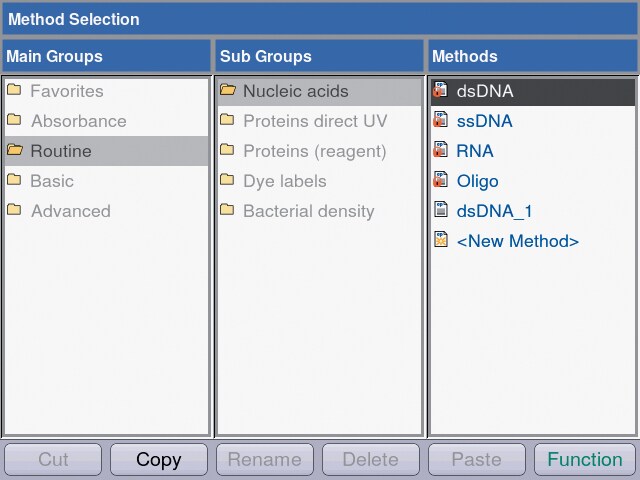Image resolution: width=640 pixels, height=480 pixels.
Task: Click the ssDNA method icon
Action: [440, 120]
